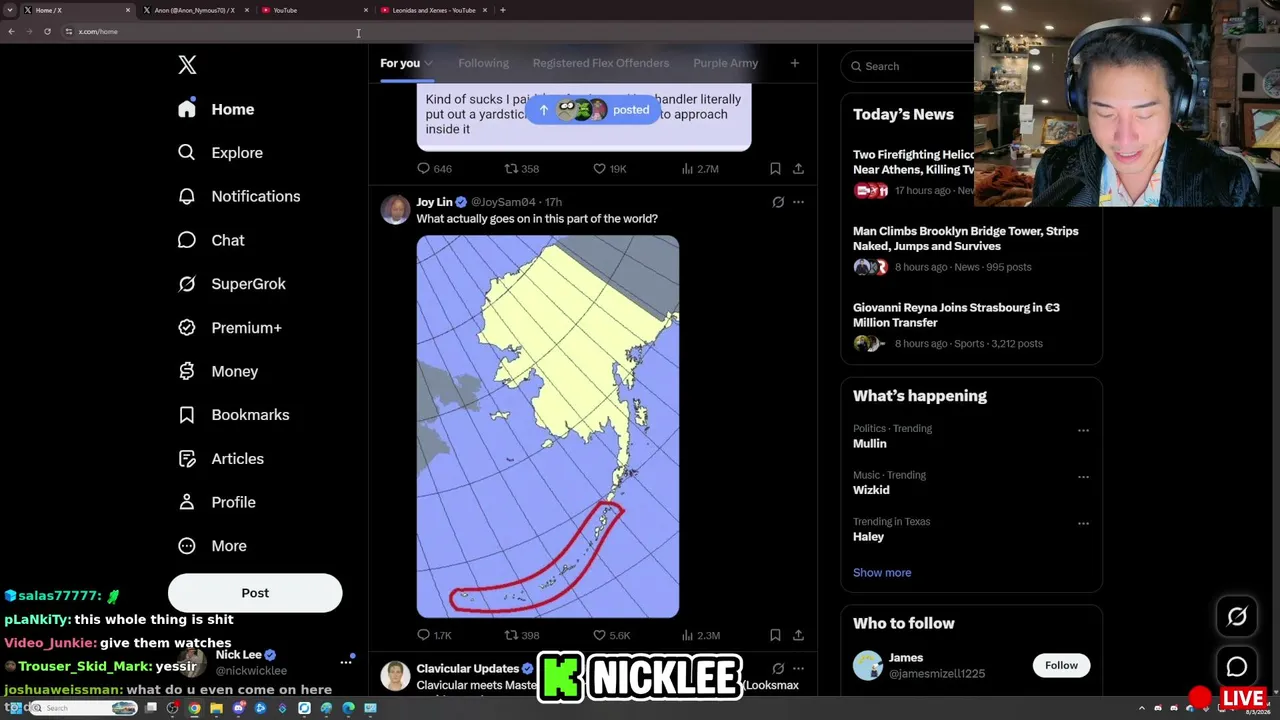Open Bookmarks from the sidebar
Image resolution: width=1280 pixels, height=720 pixels.
click(233, 415)
